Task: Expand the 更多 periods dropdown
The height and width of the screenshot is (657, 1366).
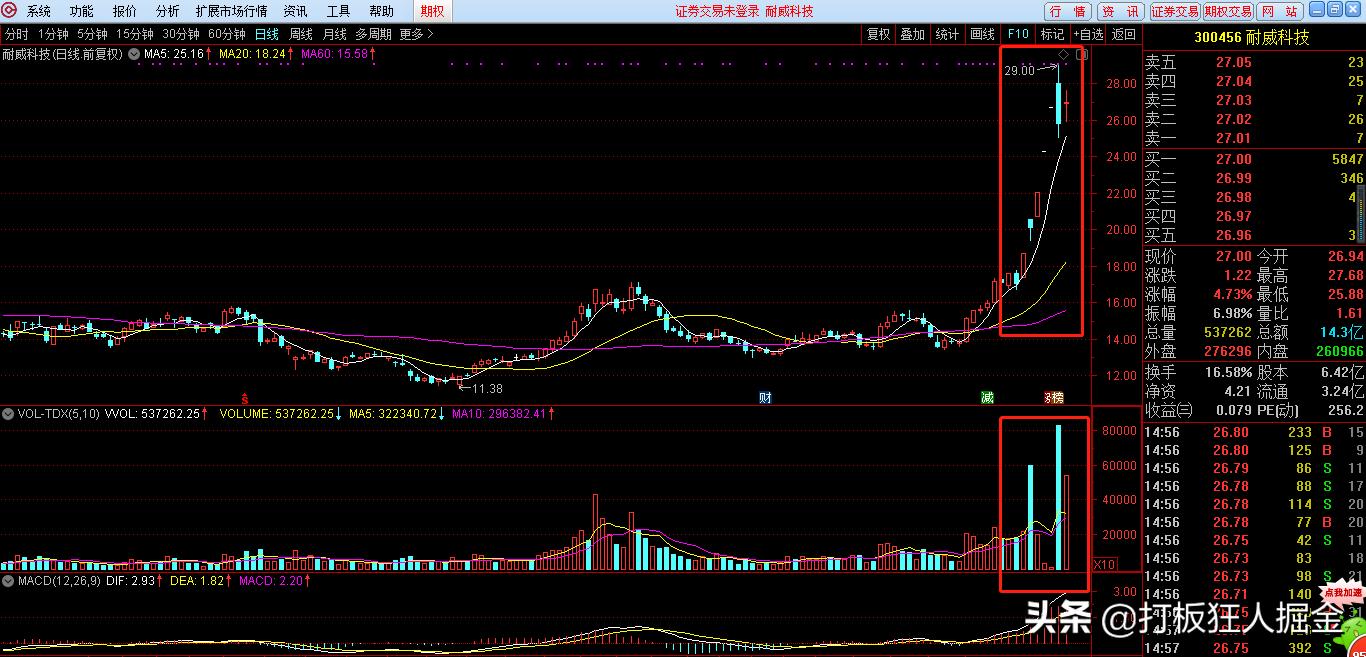Action: point(417,34)
